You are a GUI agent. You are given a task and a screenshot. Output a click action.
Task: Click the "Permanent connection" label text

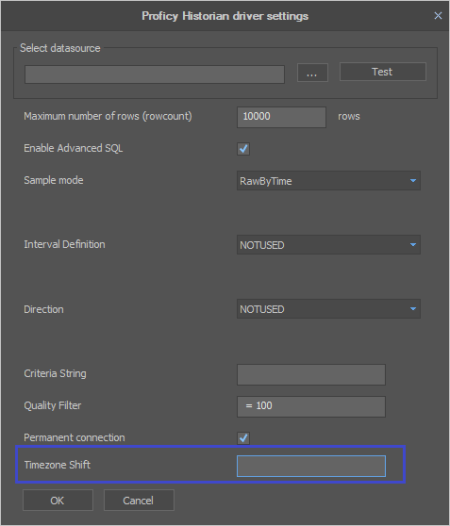[x=74, y=437]
